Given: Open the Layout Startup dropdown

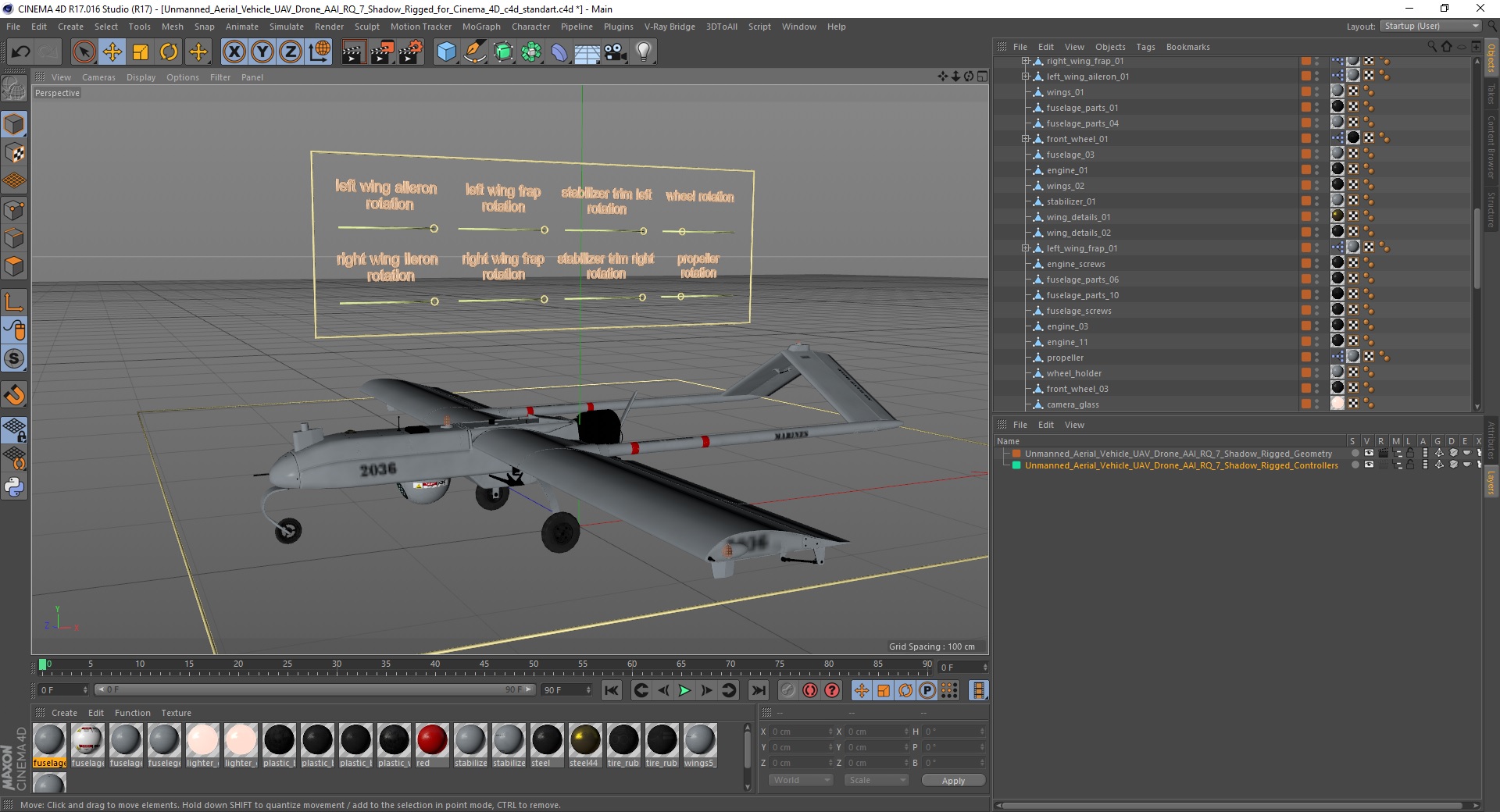Looking at the screenshot, I should (1430, 26).
